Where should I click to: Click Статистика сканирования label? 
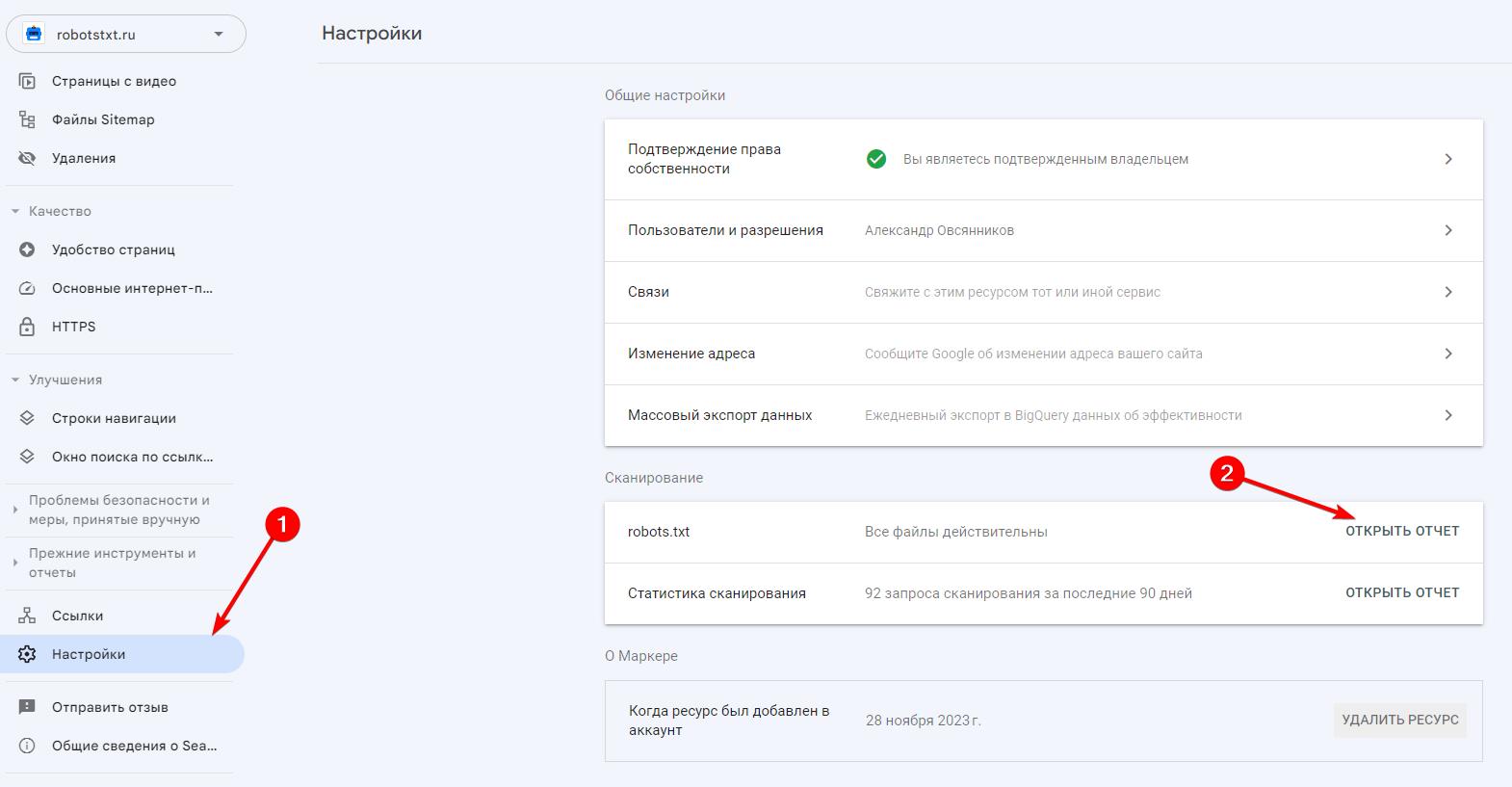717,593
